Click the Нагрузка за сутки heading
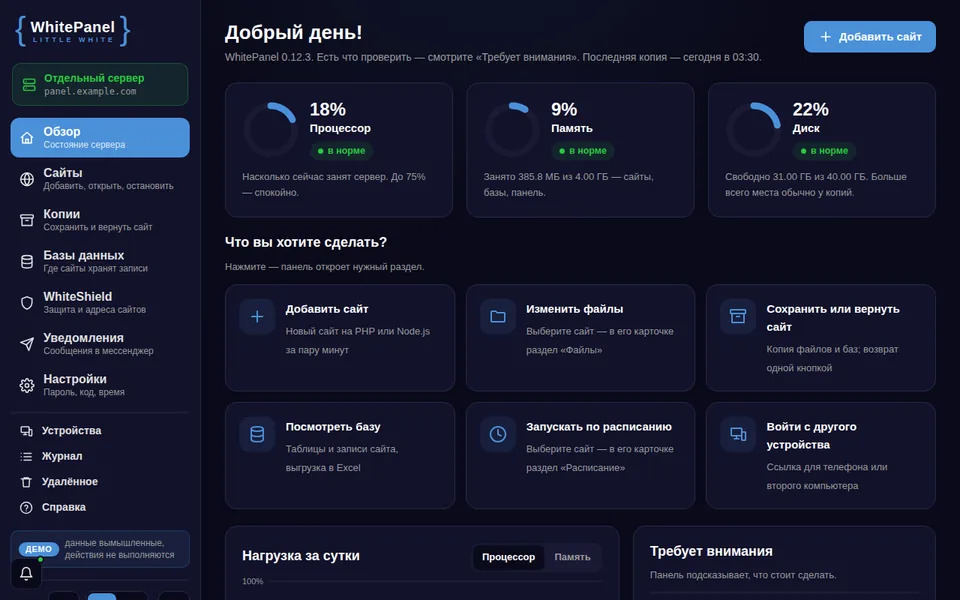This screenshot has height=600, width=960. [301, 556]
